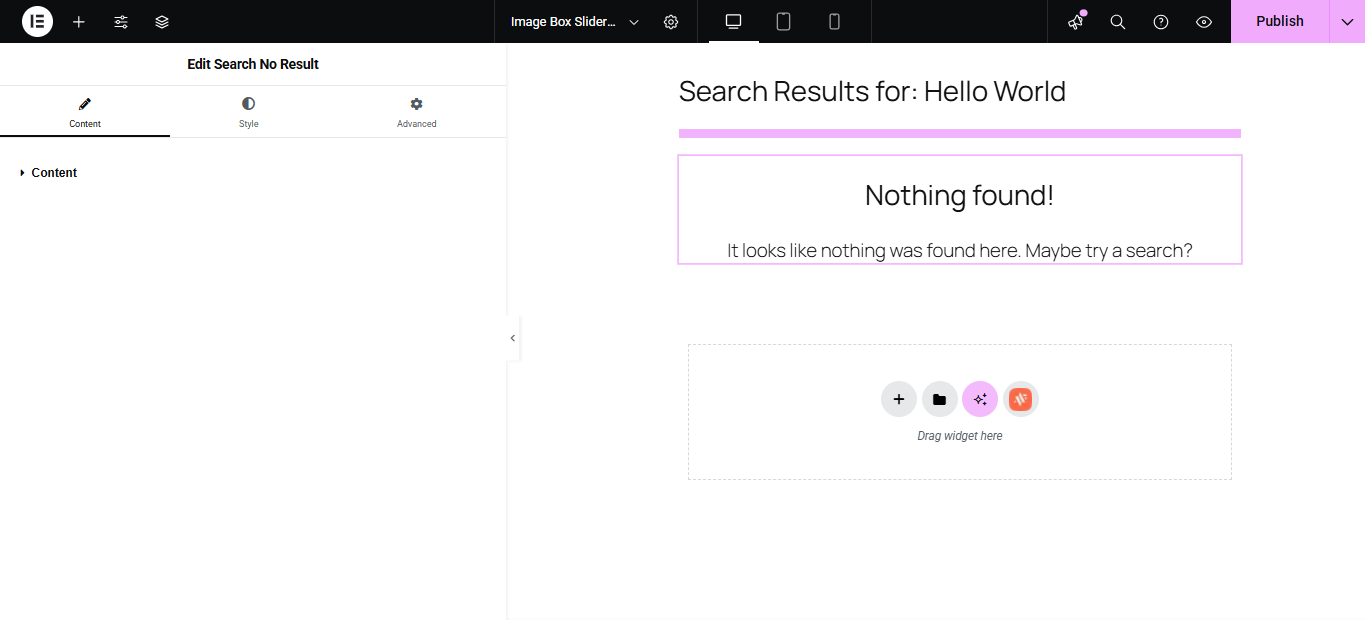Open Help question mark icon
Viewport: 1365px width, 620px height.
(1161, 22)
